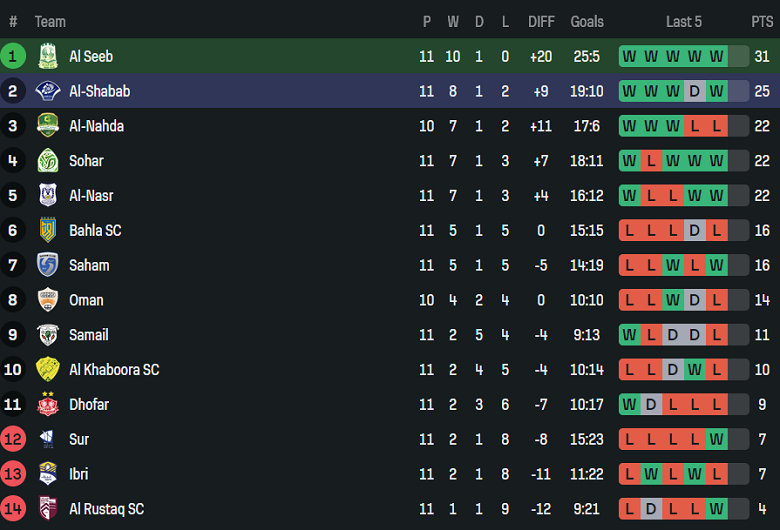
Task: Click the Al Rustaq SC badge
Action: 47,509
